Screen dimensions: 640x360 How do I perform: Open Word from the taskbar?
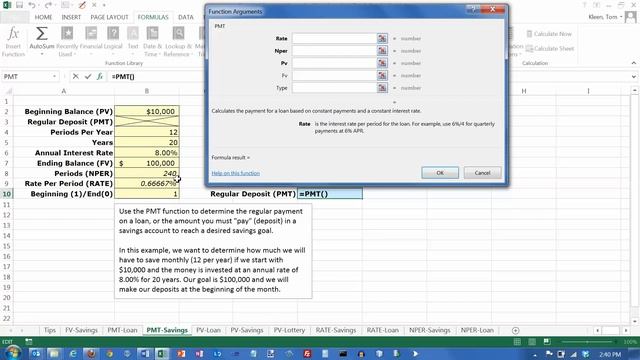click(145, 353)
